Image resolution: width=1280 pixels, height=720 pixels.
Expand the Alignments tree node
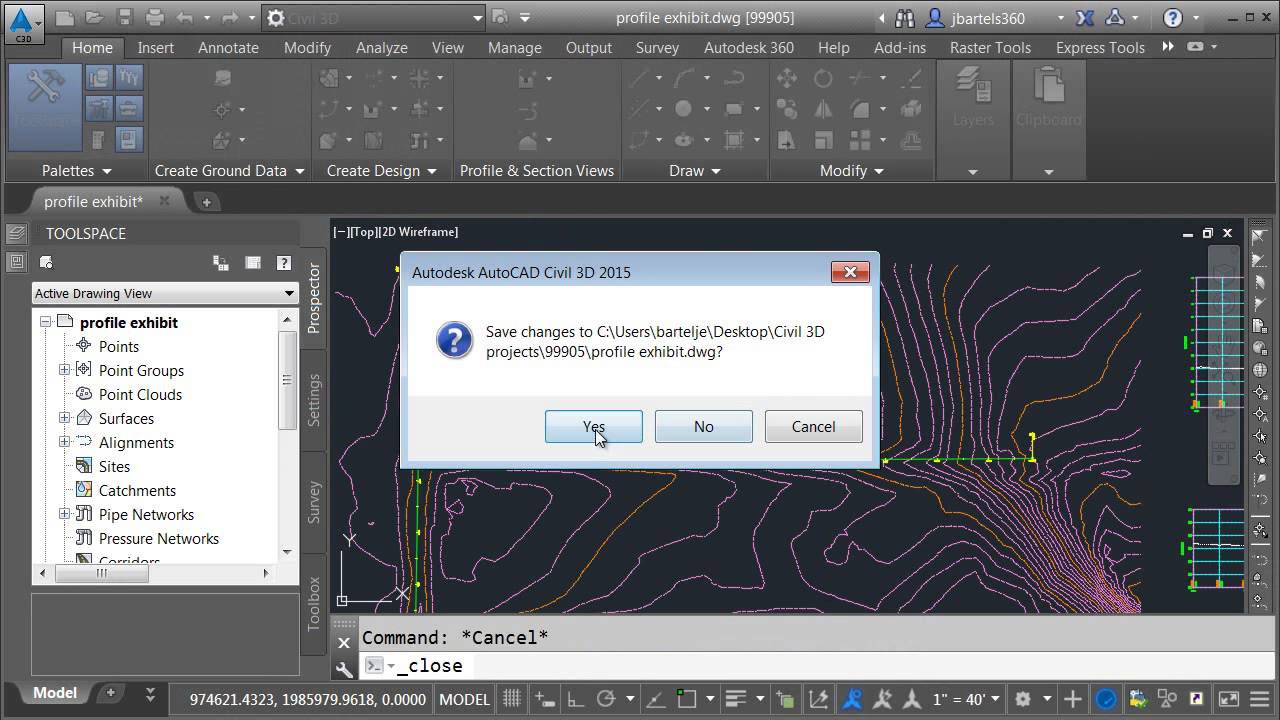64,442
